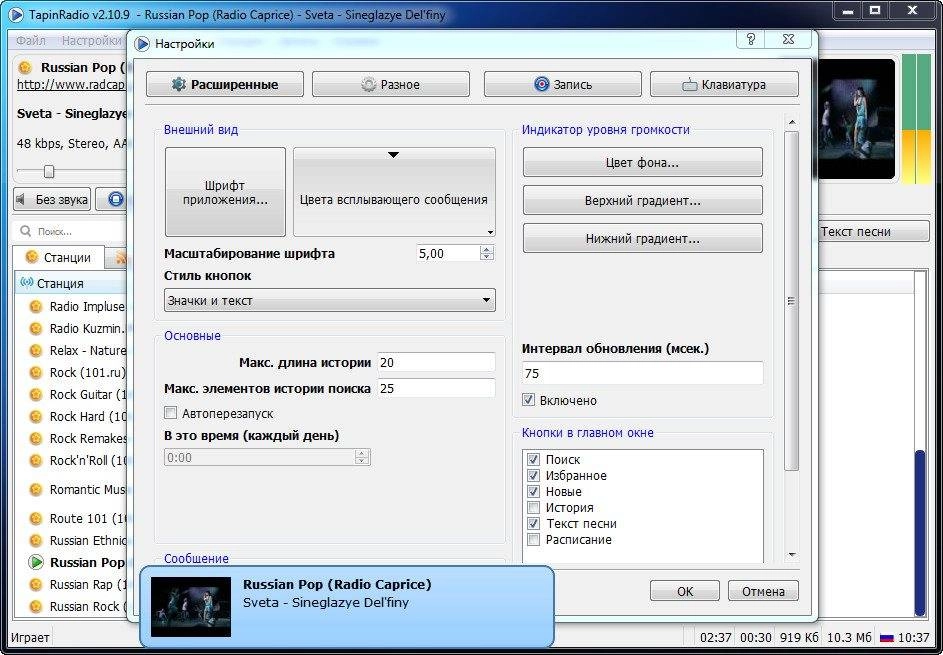Click the Нижний градиент button
Screen dimensions: 943x655
coord(642,238)
